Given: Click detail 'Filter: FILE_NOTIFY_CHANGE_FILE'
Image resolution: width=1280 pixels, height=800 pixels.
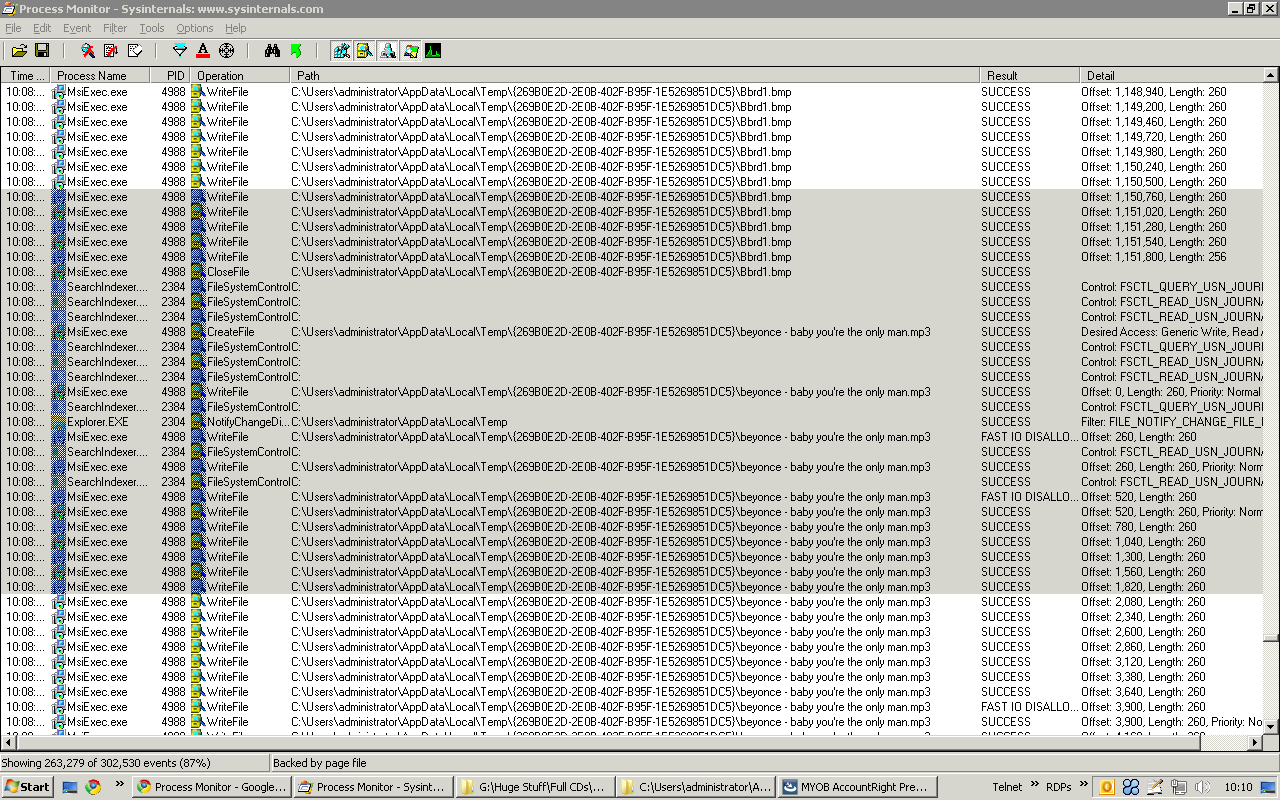Looking at the screenshot, I should (x=1171, y=422).
